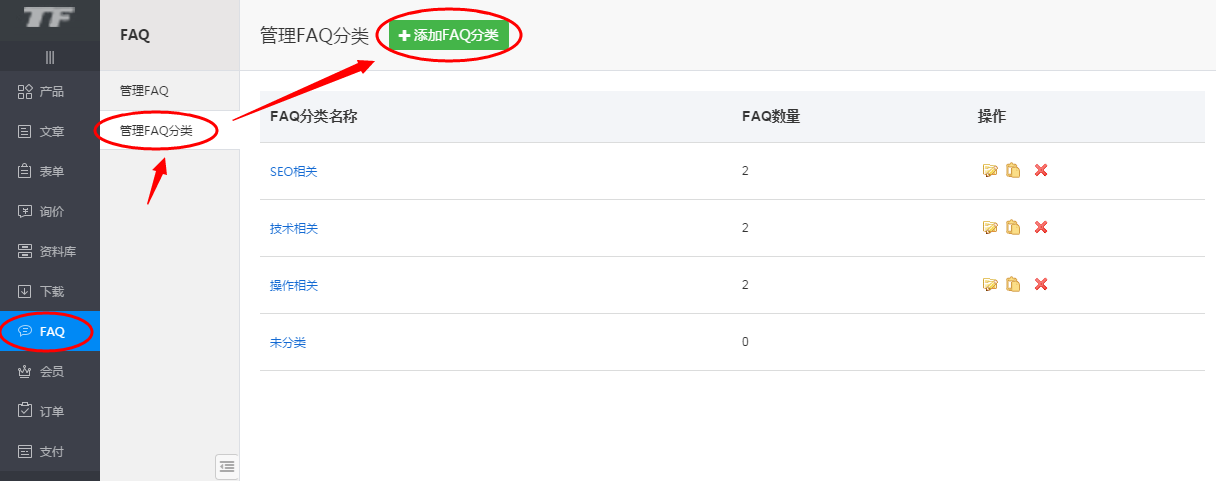Open the 未分类 category link
This screenshot has height=481, width=1216.
[288, 343]
